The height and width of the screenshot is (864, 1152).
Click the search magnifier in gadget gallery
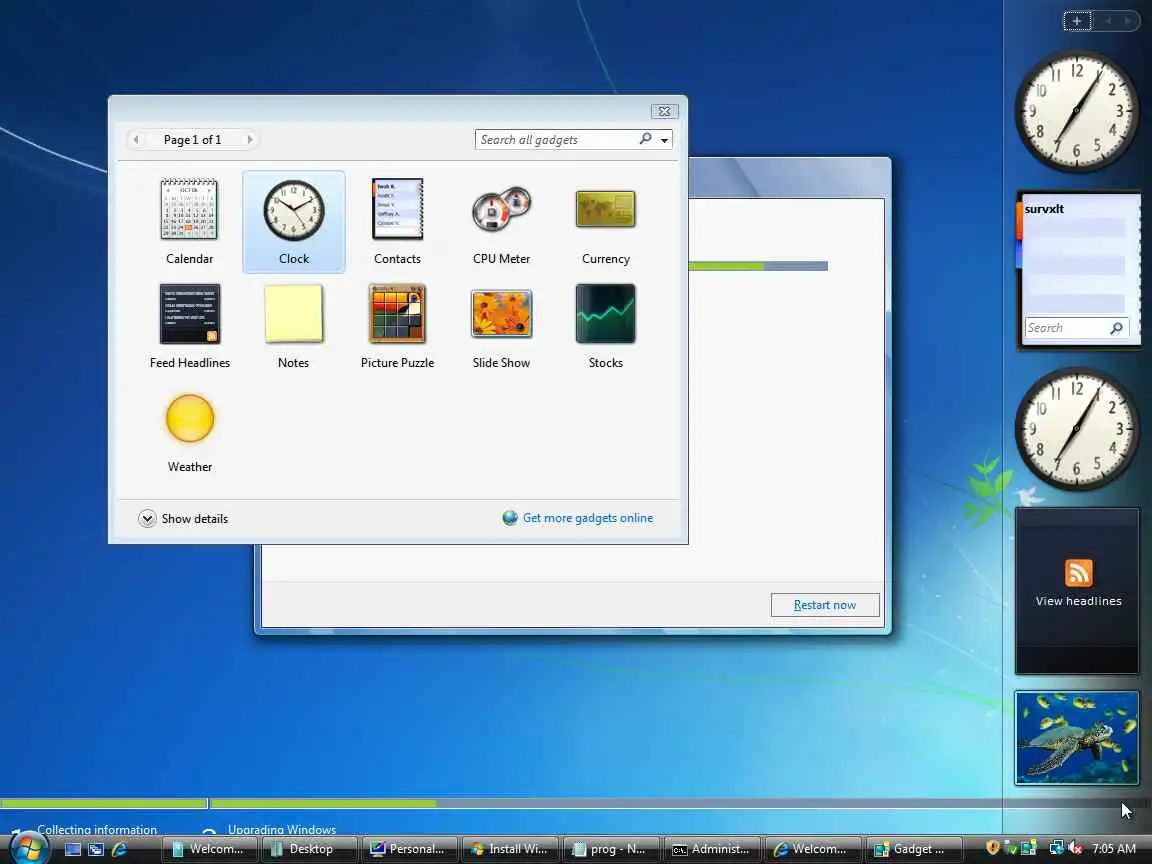click(x=645, y=139)
